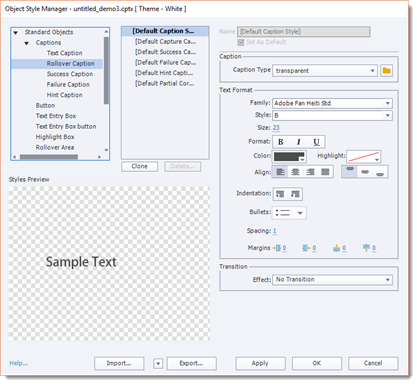Browse caption type folder icon
This screenshot has width=417, height=384.
pos(387,71)
